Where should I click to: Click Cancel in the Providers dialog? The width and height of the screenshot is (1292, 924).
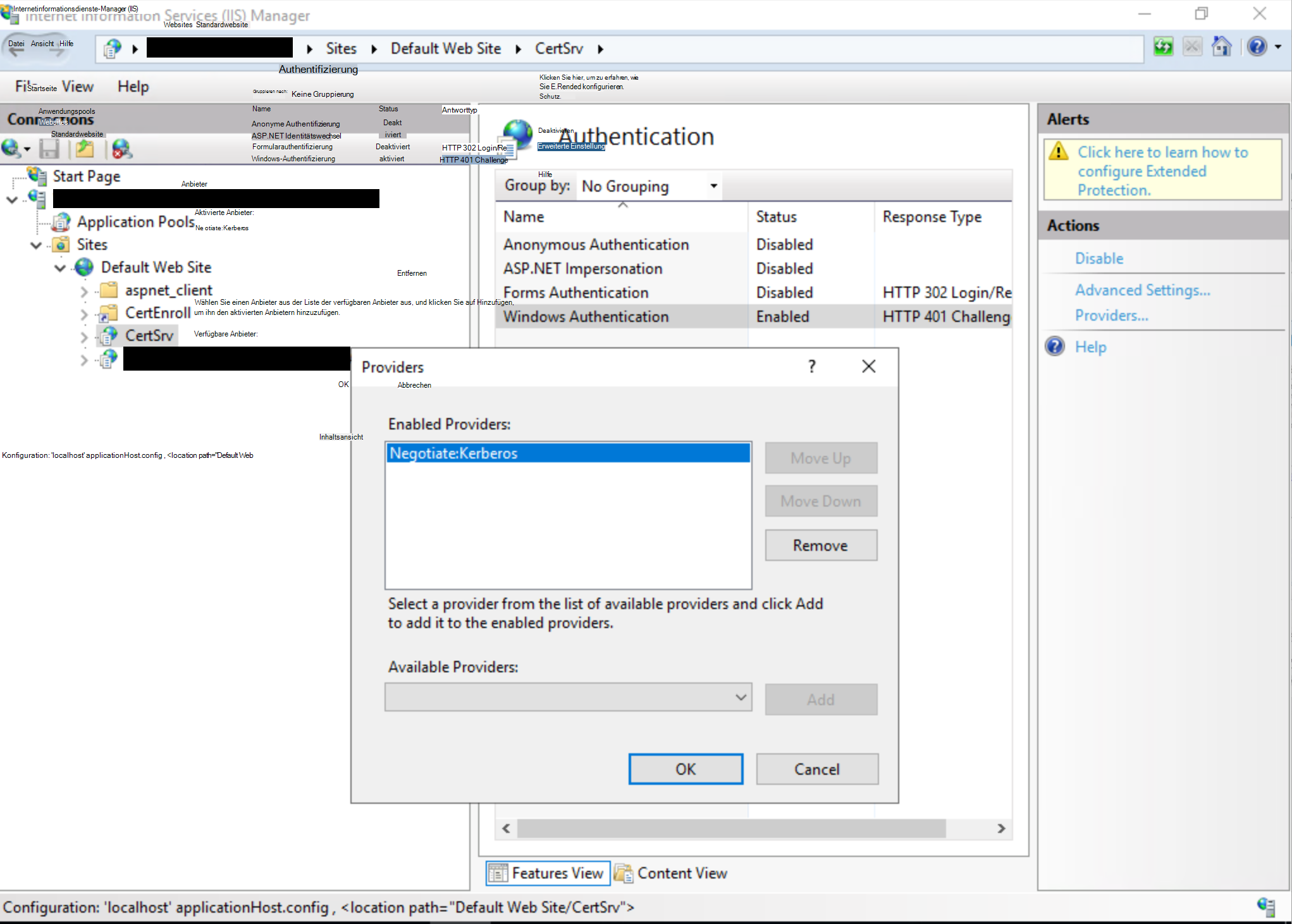pos(817,769)
